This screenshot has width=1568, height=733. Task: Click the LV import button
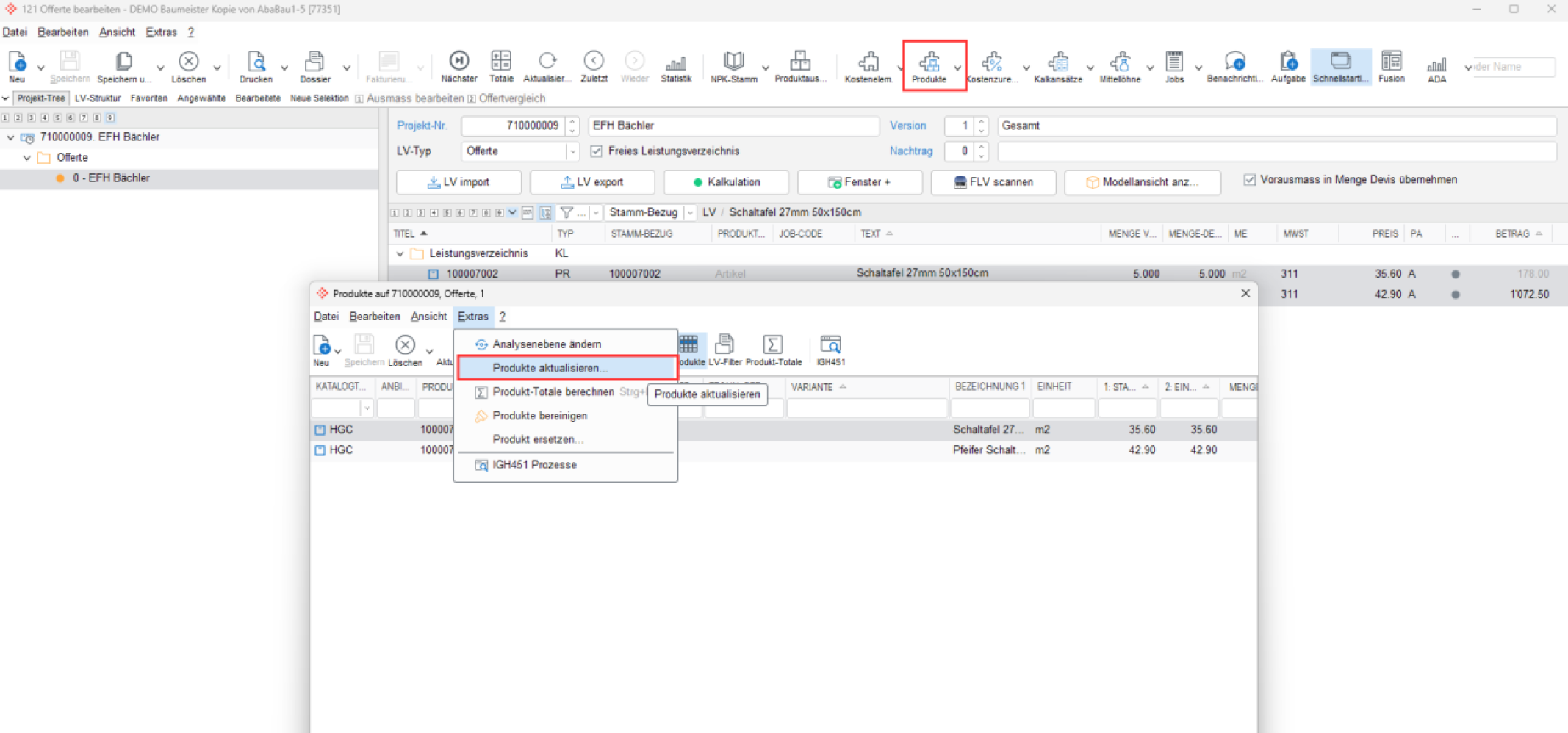(458, 182)
